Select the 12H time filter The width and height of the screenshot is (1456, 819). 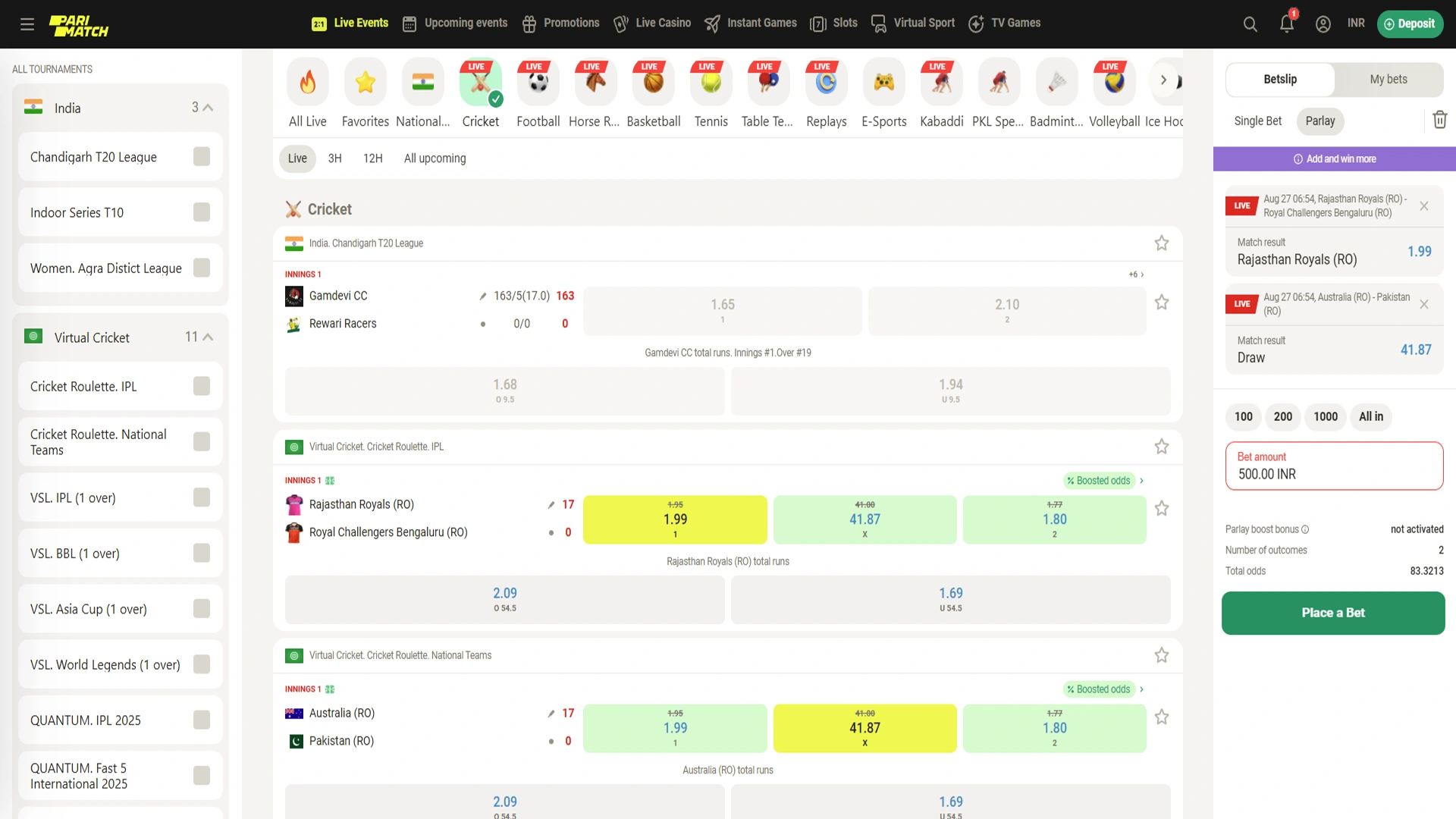coord(372,158)
